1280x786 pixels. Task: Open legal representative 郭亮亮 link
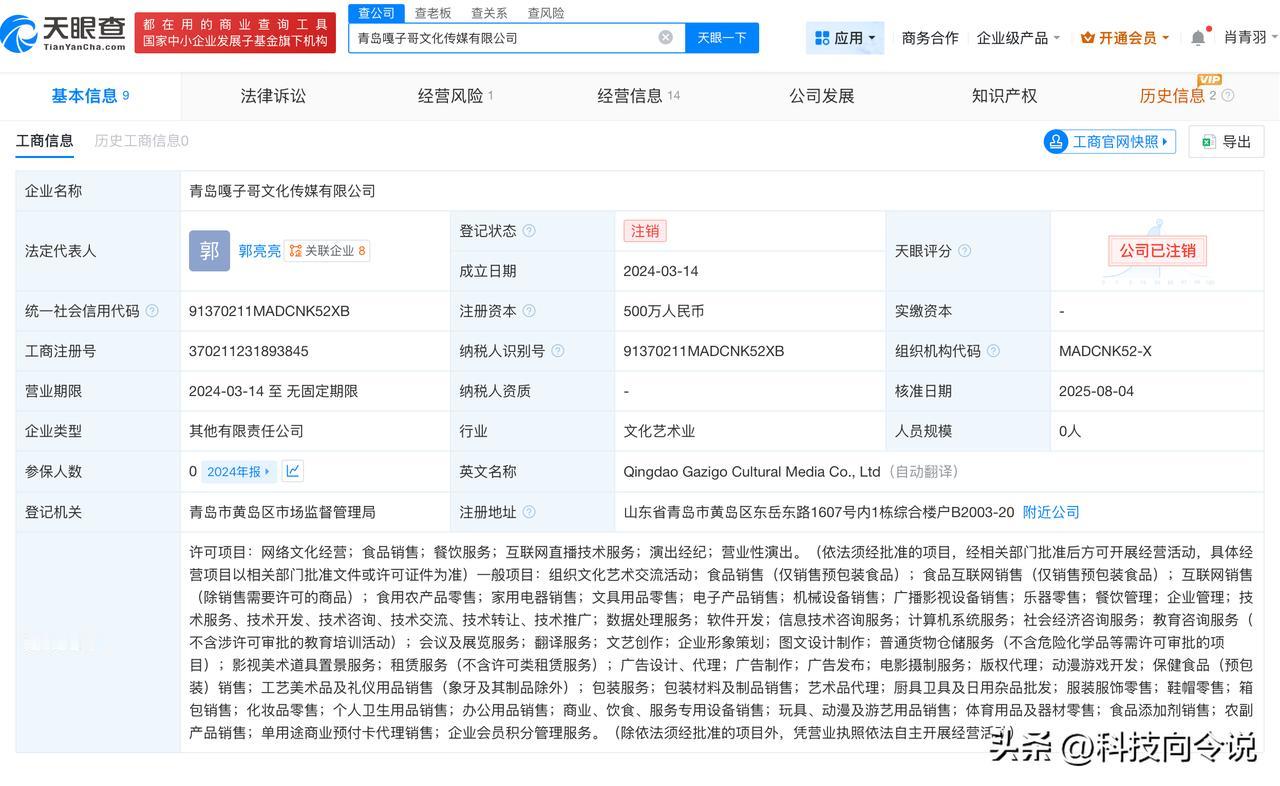point(259,251)
